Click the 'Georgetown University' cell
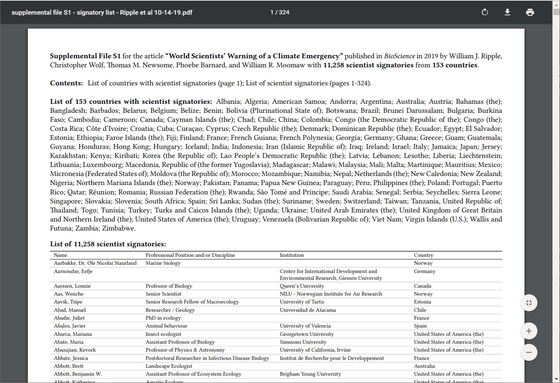This screenshot has height=383, width=560. 306,334
